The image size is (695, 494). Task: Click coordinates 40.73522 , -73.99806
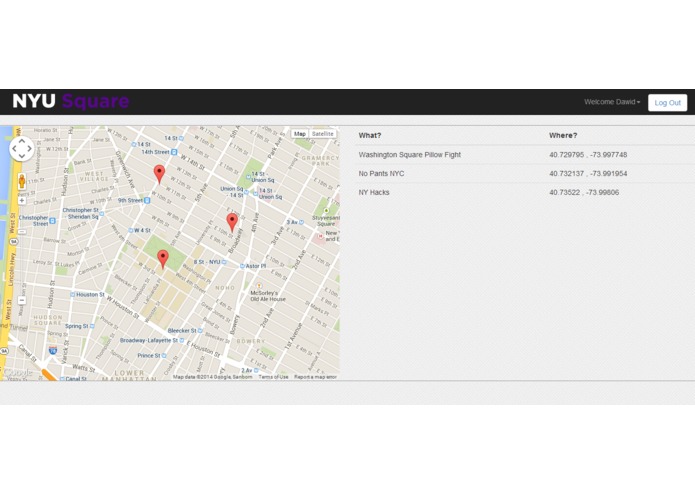(584, 192)
